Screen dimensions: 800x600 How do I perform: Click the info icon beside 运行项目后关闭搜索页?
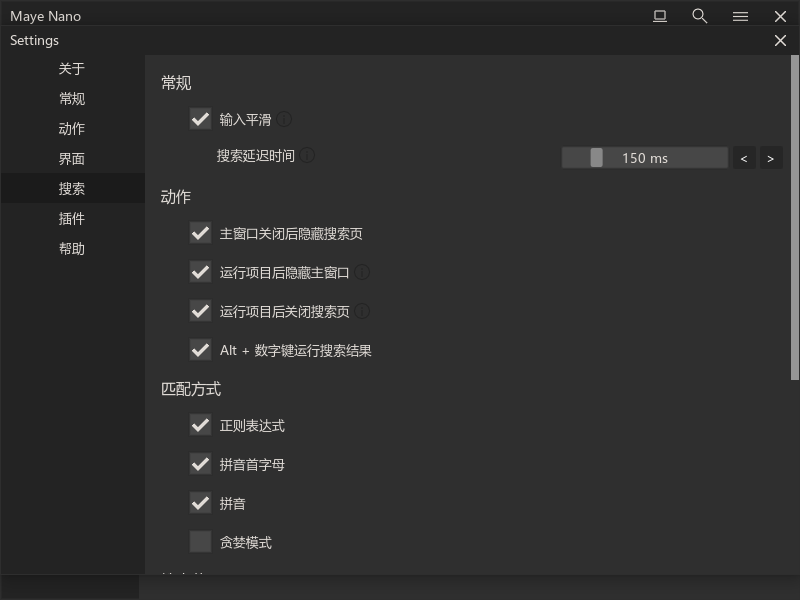coord(362,310)
